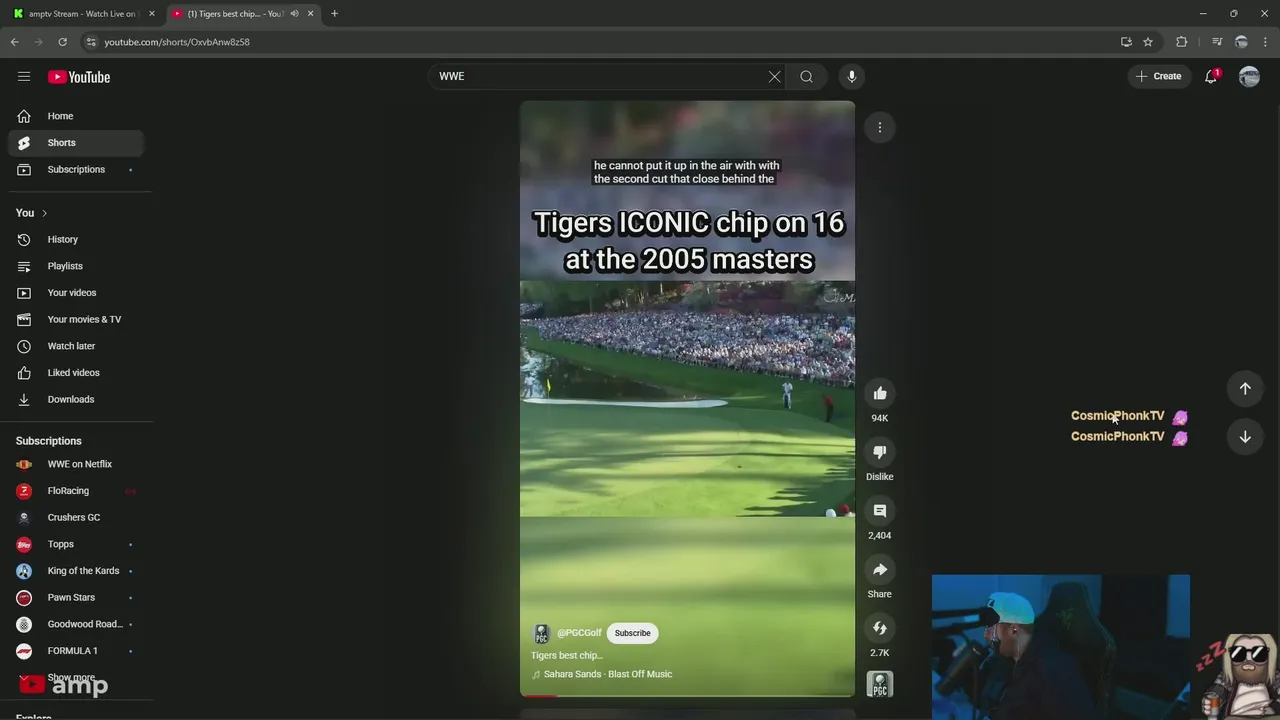The height and width of the screenshot is (720, 1280).
Task: Switch to the amptv Stream browser tab
Action: coord(82,14)
